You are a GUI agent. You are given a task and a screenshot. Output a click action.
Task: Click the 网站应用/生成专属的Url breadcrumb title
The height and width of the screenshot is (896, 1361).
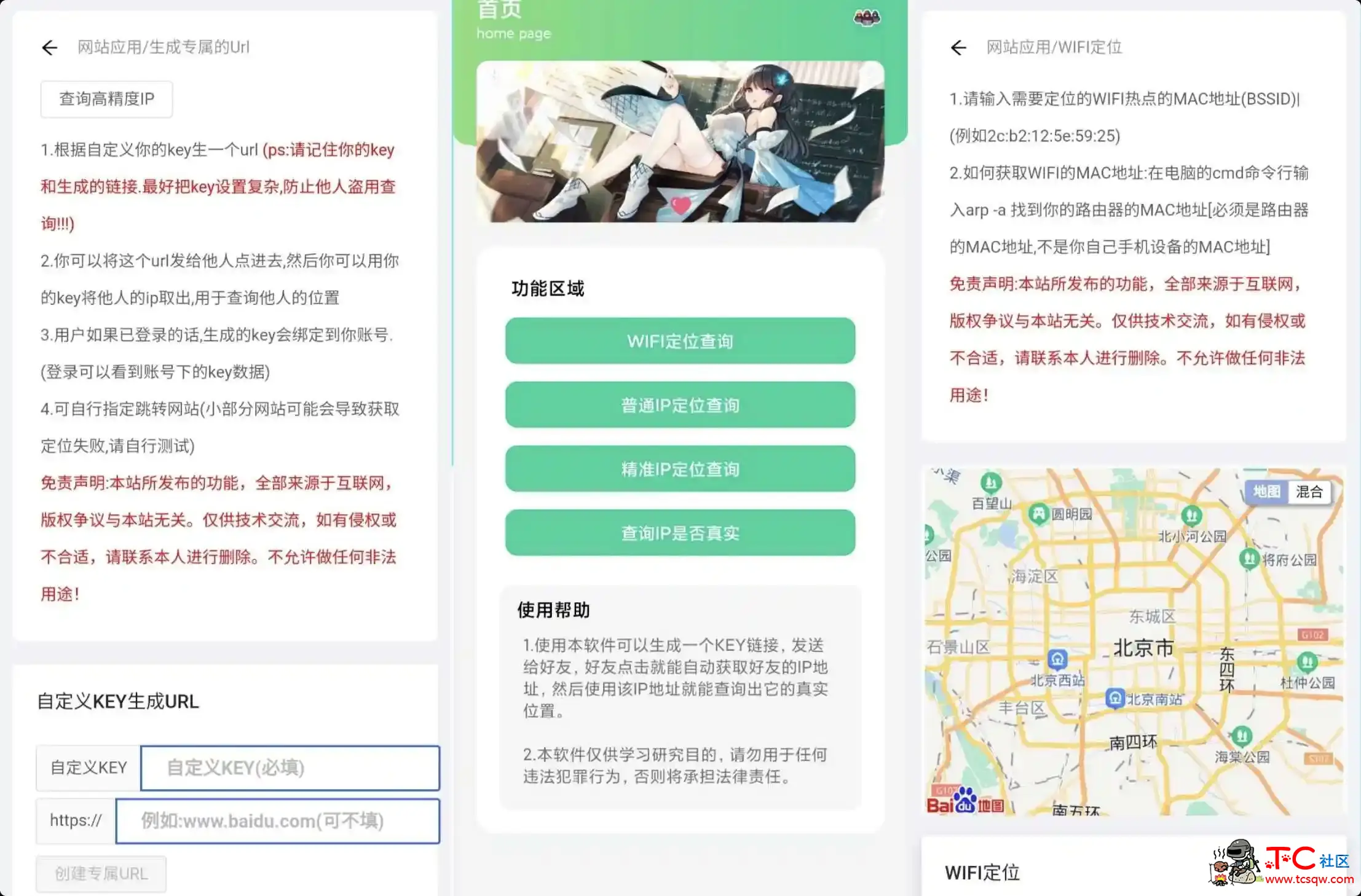[x=164, y=47]
